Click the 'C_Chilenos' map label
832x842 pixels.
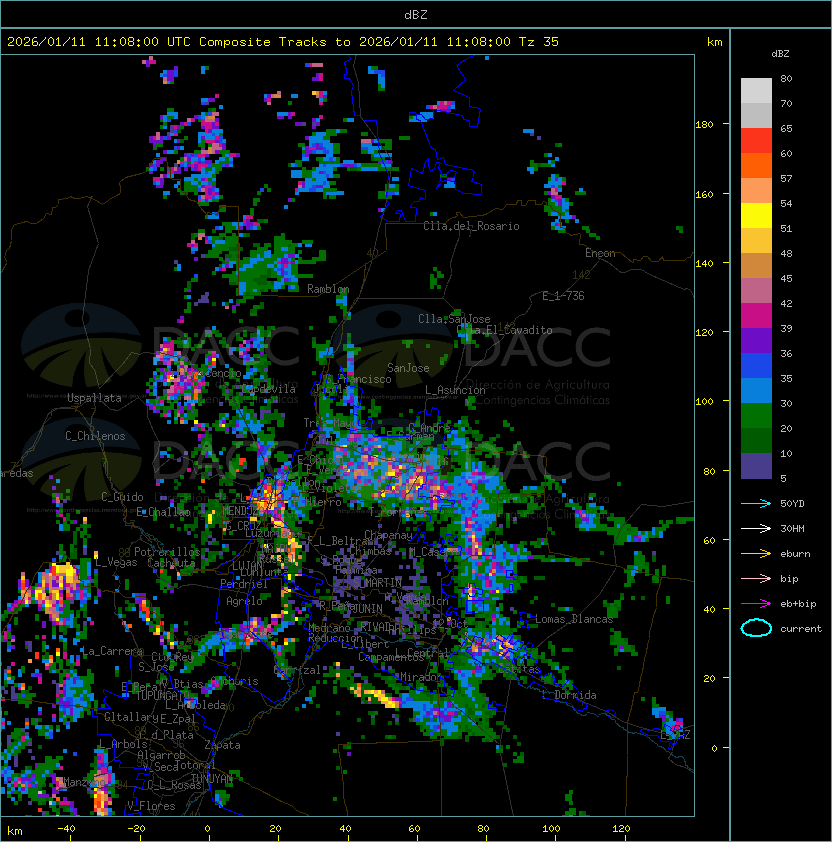click(x=95, y=436)
